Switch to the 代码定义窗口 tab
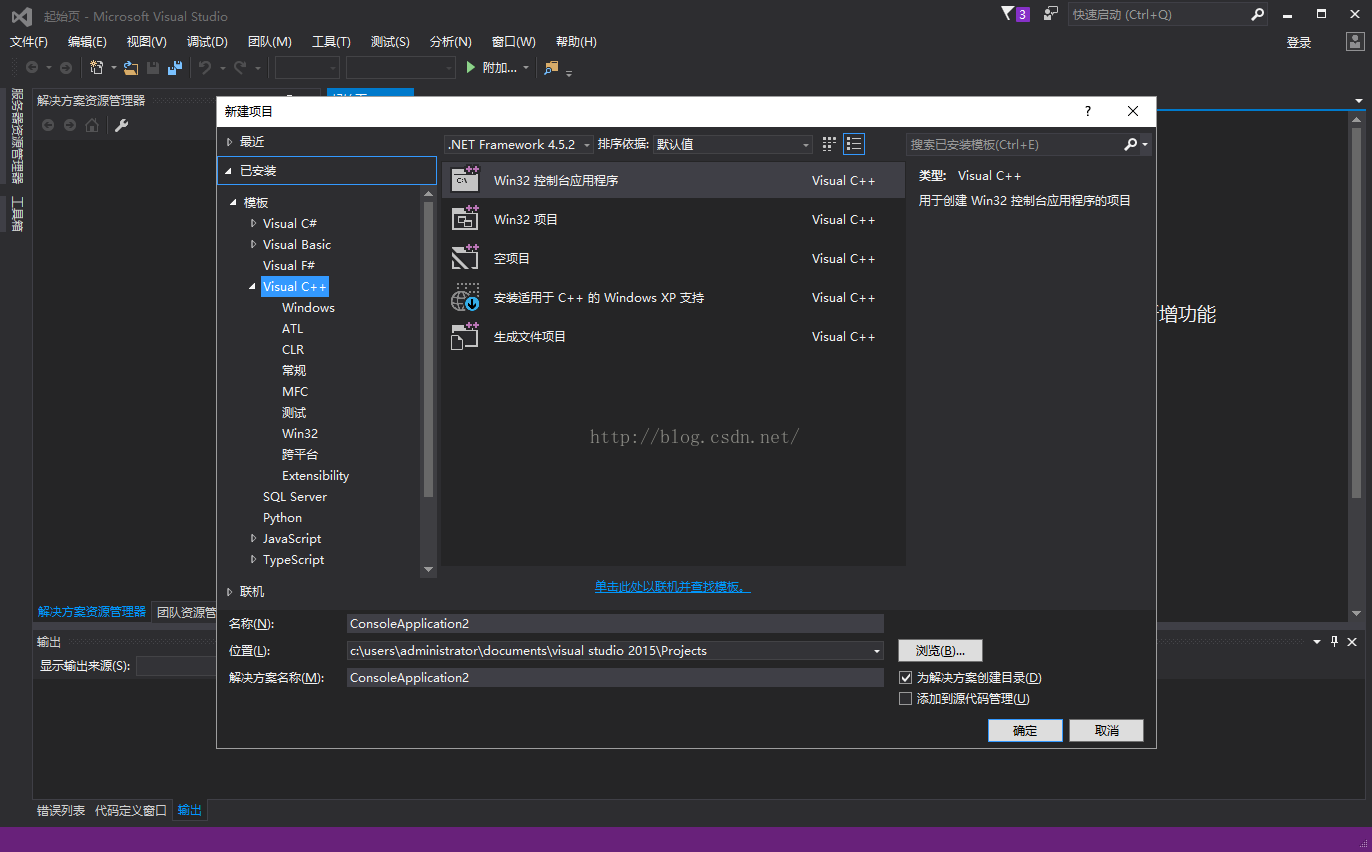Viewport: 1372px width, 852px height. (x=131, y=811)
